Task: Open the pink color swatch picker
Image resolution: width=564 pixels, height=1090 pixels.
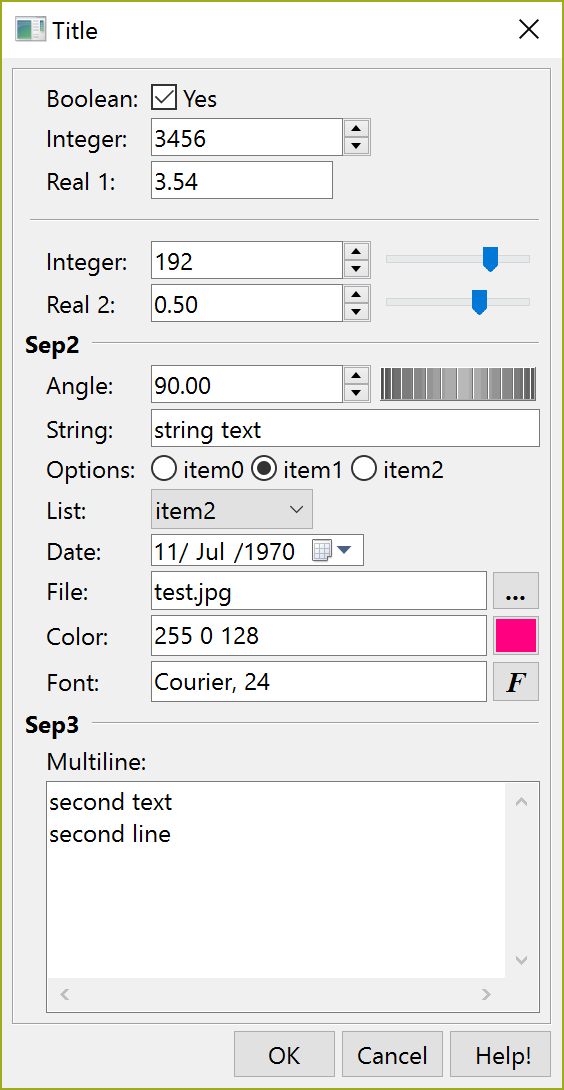Action: [x=516, y=636]
